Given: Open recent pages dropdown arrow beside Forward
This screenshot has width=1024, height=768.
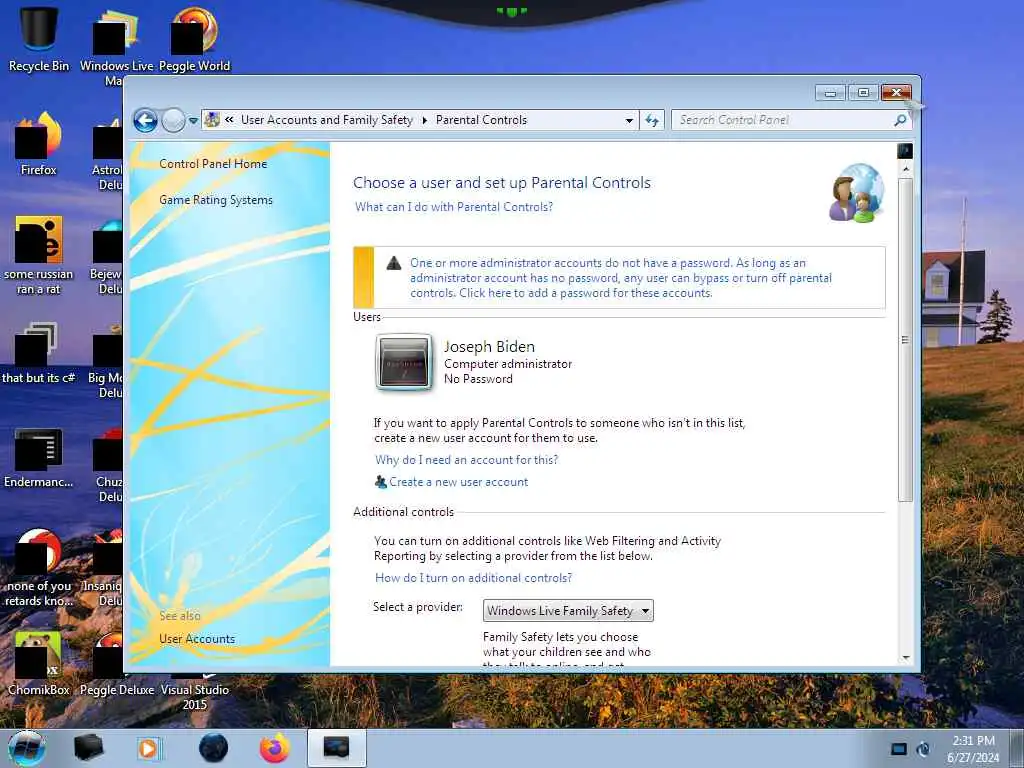Looking at the screenshot, I should pos(193,120).
